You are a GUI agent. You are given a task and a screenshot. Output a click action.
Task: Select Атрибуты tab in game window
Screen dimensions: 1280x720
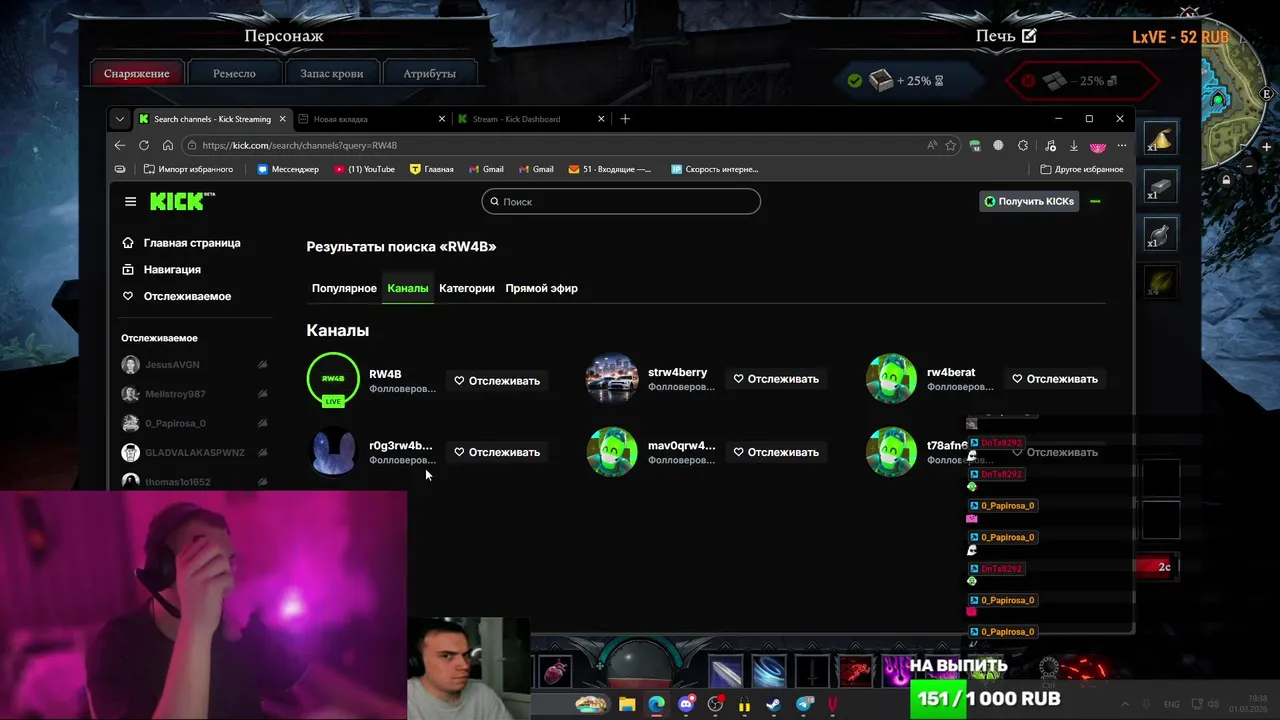coord(429,73)
